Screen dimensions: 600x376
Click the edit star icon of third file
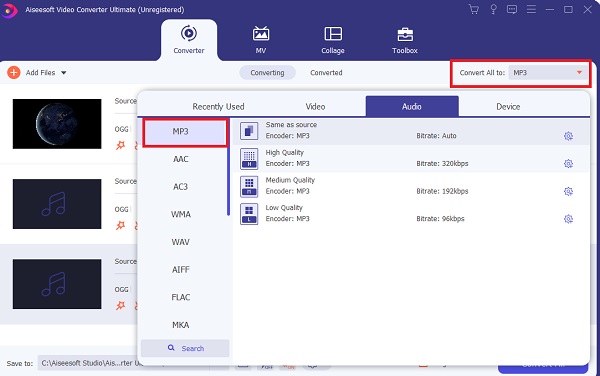click(x=121, y=305)
